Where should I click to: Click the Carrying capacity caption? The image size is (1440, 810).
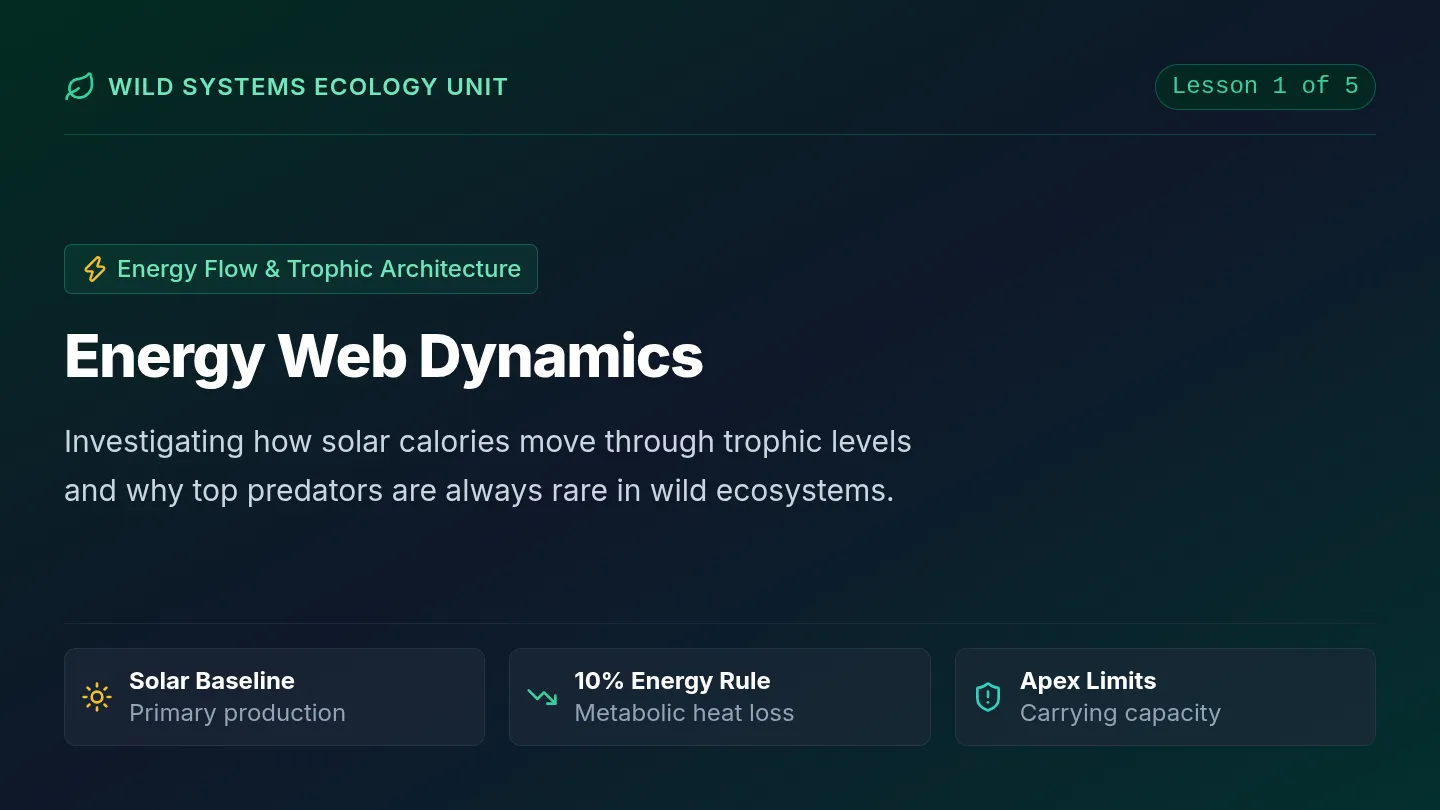(x=1120, y=713)
